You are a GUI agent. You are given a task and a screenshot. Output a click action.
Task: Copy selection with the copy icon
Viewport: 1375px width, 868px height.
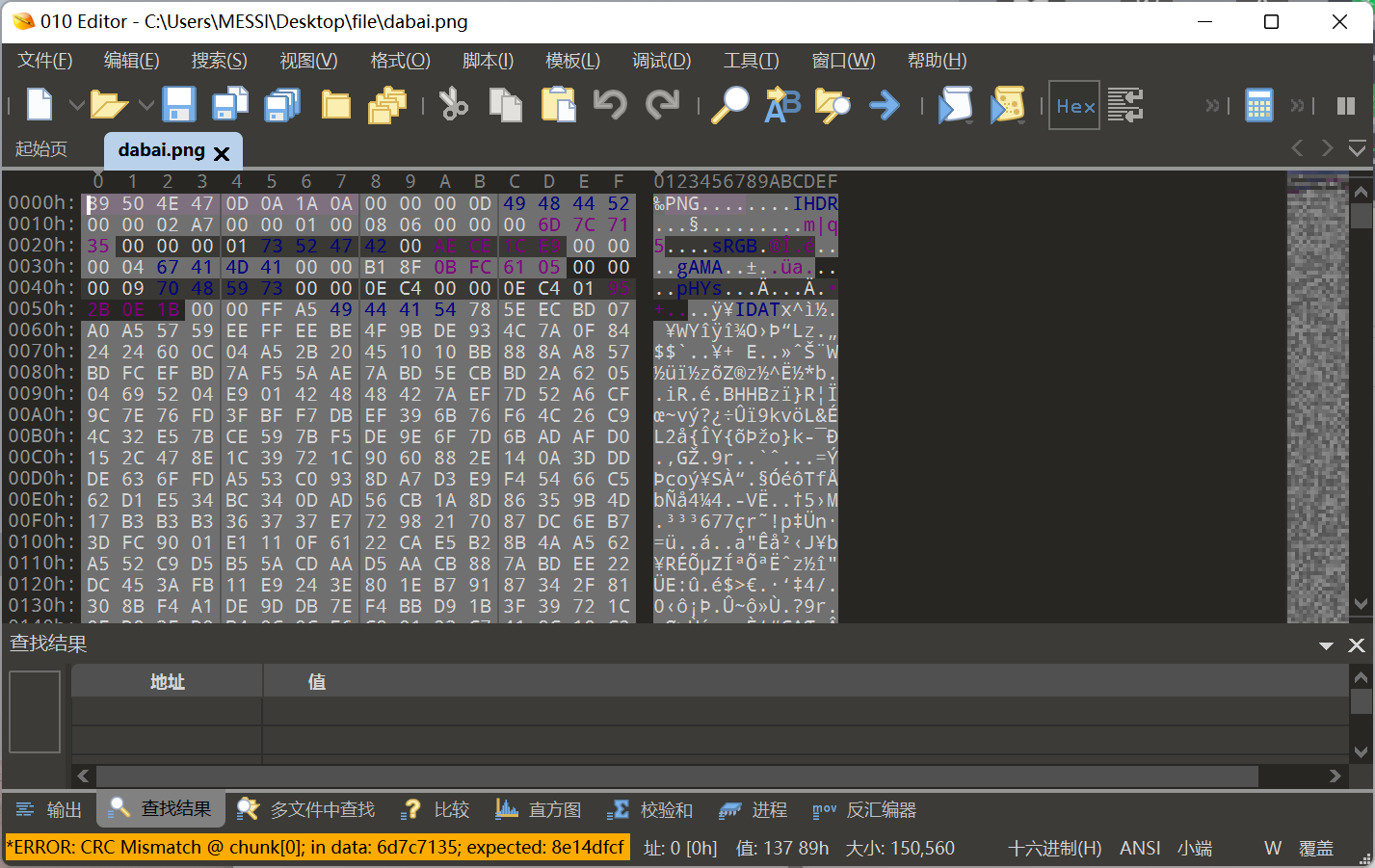click(x=506, y=104)
